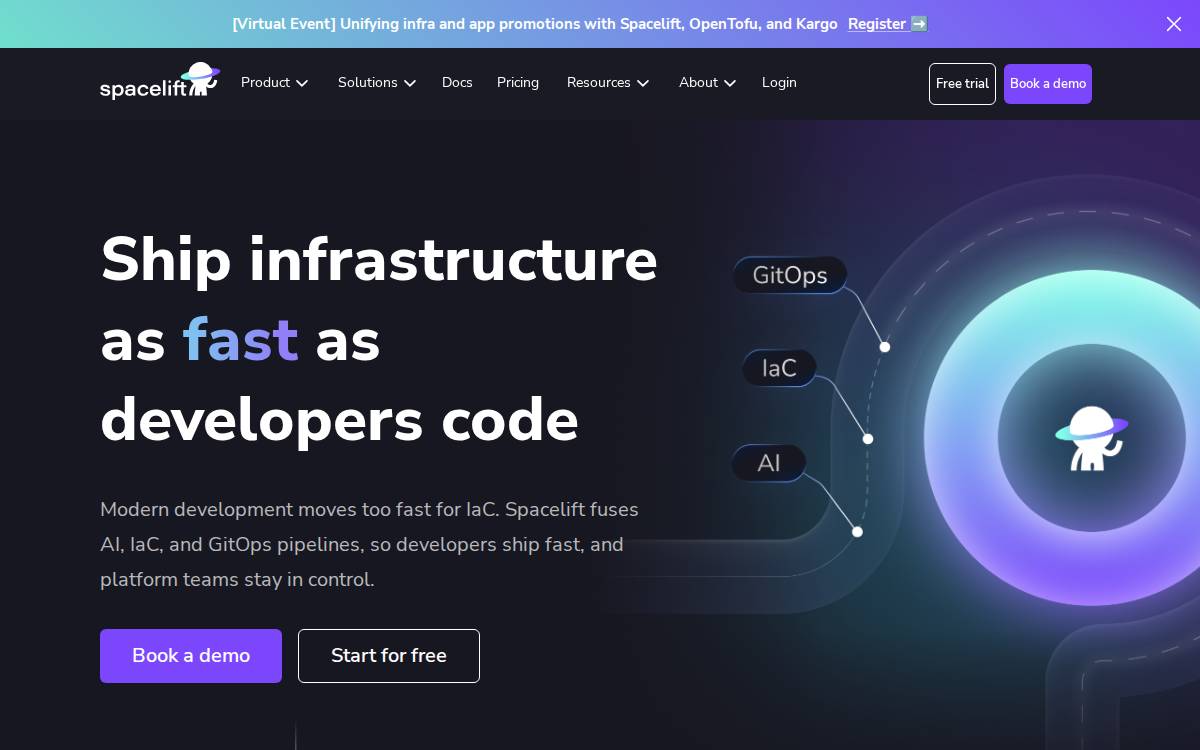Click the virtual event banner text
Image resolution: width=1200 pixels, height=750 pixels.
pyautogui.click(x=535, y=24)
